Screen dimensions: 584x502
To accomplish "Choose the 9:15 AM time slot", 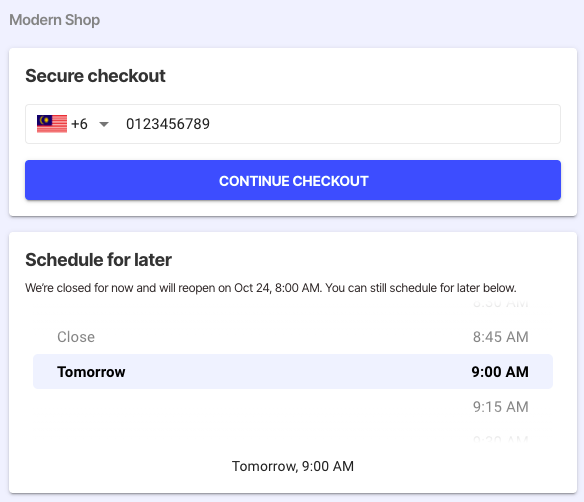I will (501, 407).
